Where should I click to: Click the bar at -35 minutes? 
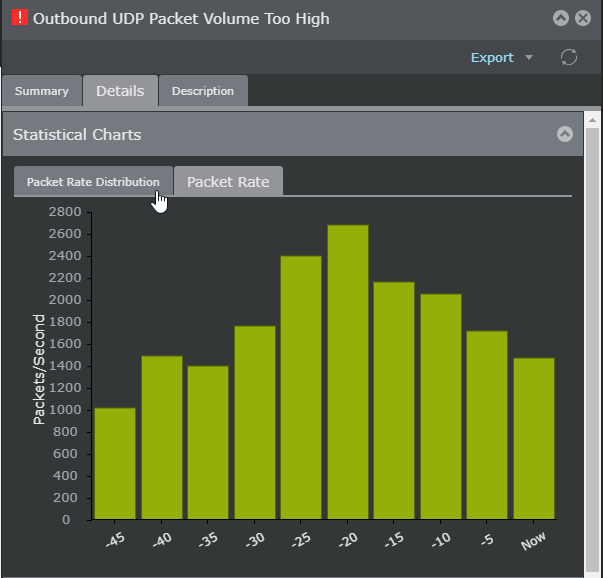208,443
